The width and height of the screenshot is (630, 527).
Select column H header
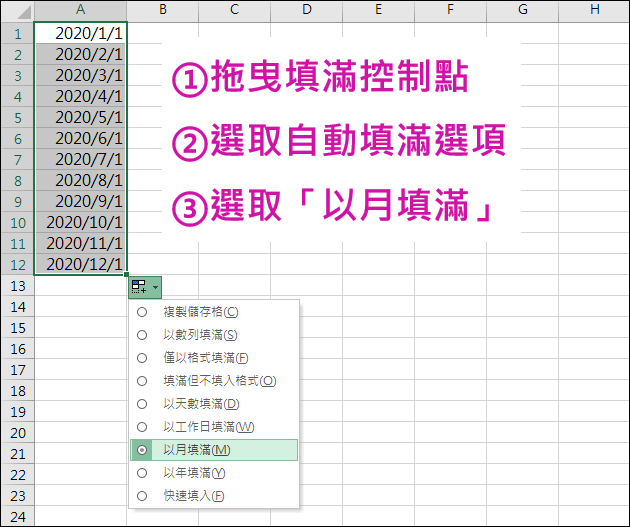coord(594,10)
